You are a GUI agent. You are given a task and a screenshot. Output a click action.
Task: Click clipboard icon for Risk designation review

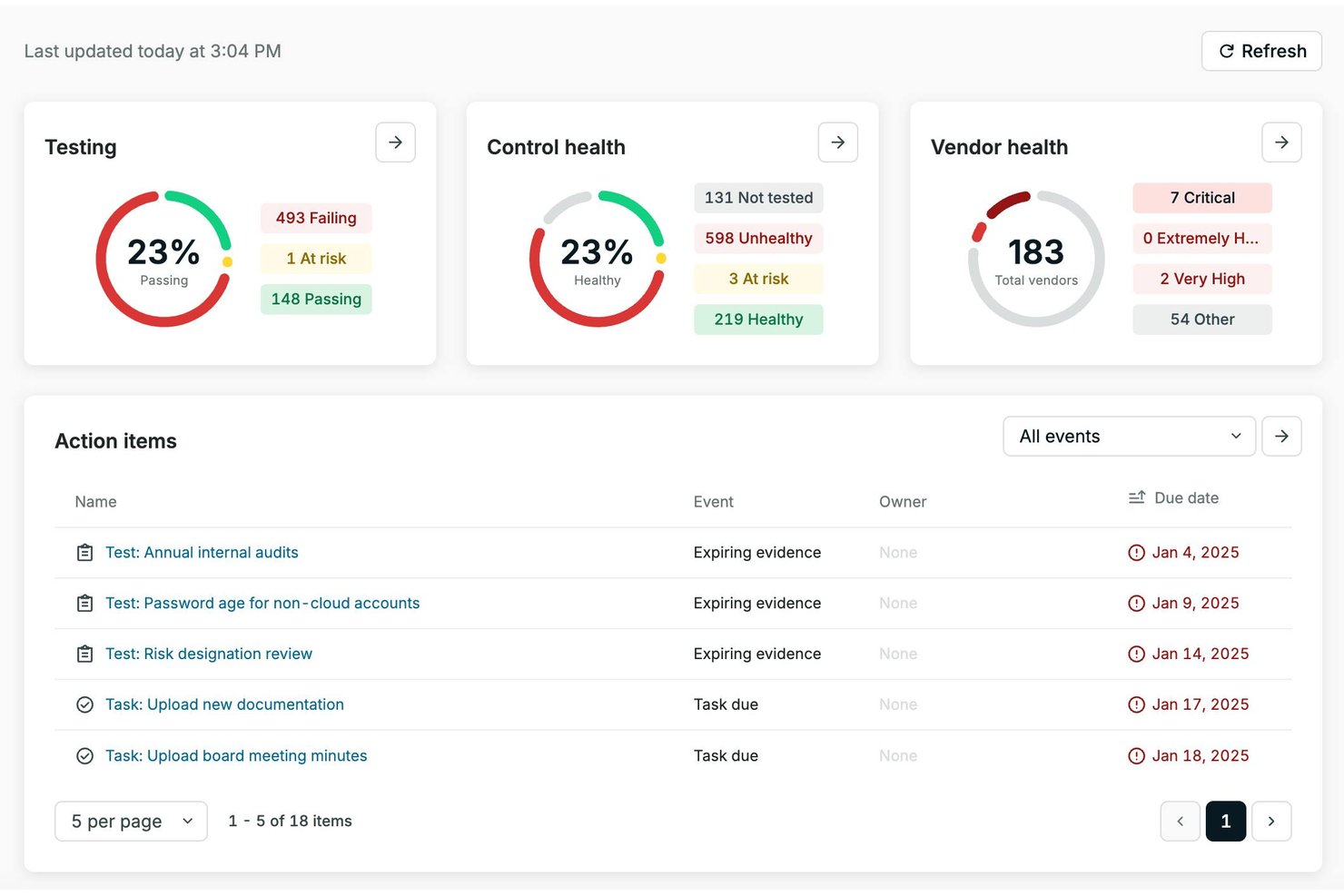84,655
